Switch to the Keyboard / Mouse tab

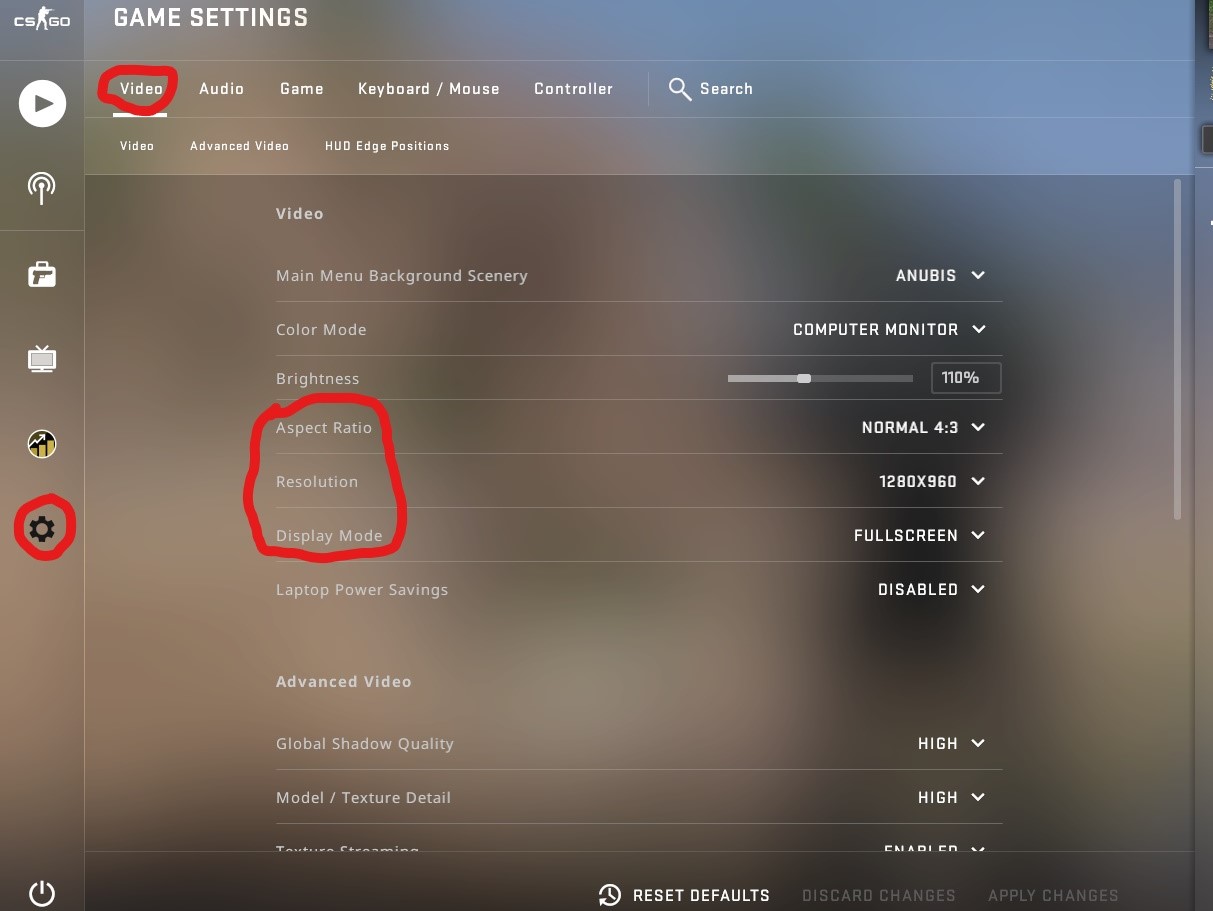[x=428, y=89]
